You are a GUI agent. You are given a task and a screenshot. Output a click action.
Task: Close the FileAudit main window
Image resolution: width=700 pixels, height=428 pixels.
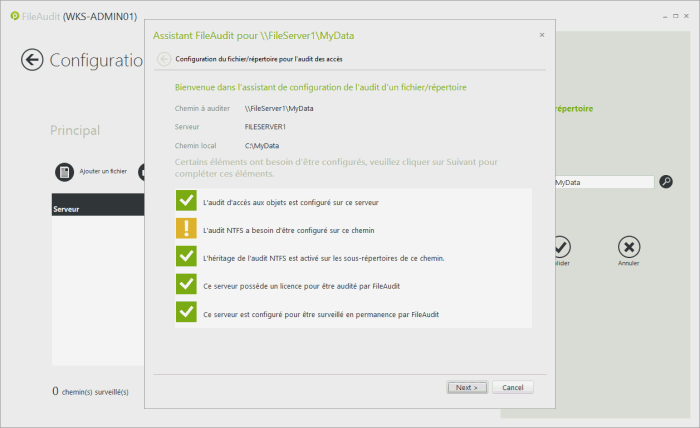coord(686,16)
